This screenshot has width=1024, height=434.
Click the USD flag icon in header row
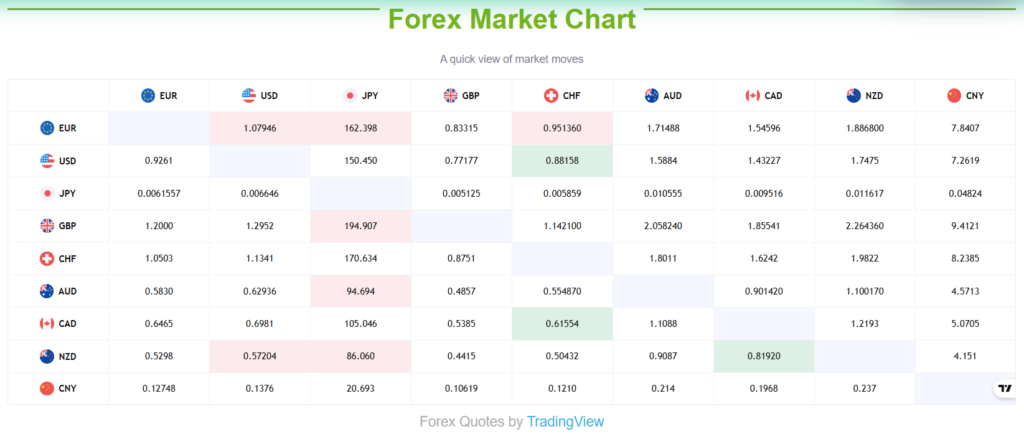(x=249, y=96)
